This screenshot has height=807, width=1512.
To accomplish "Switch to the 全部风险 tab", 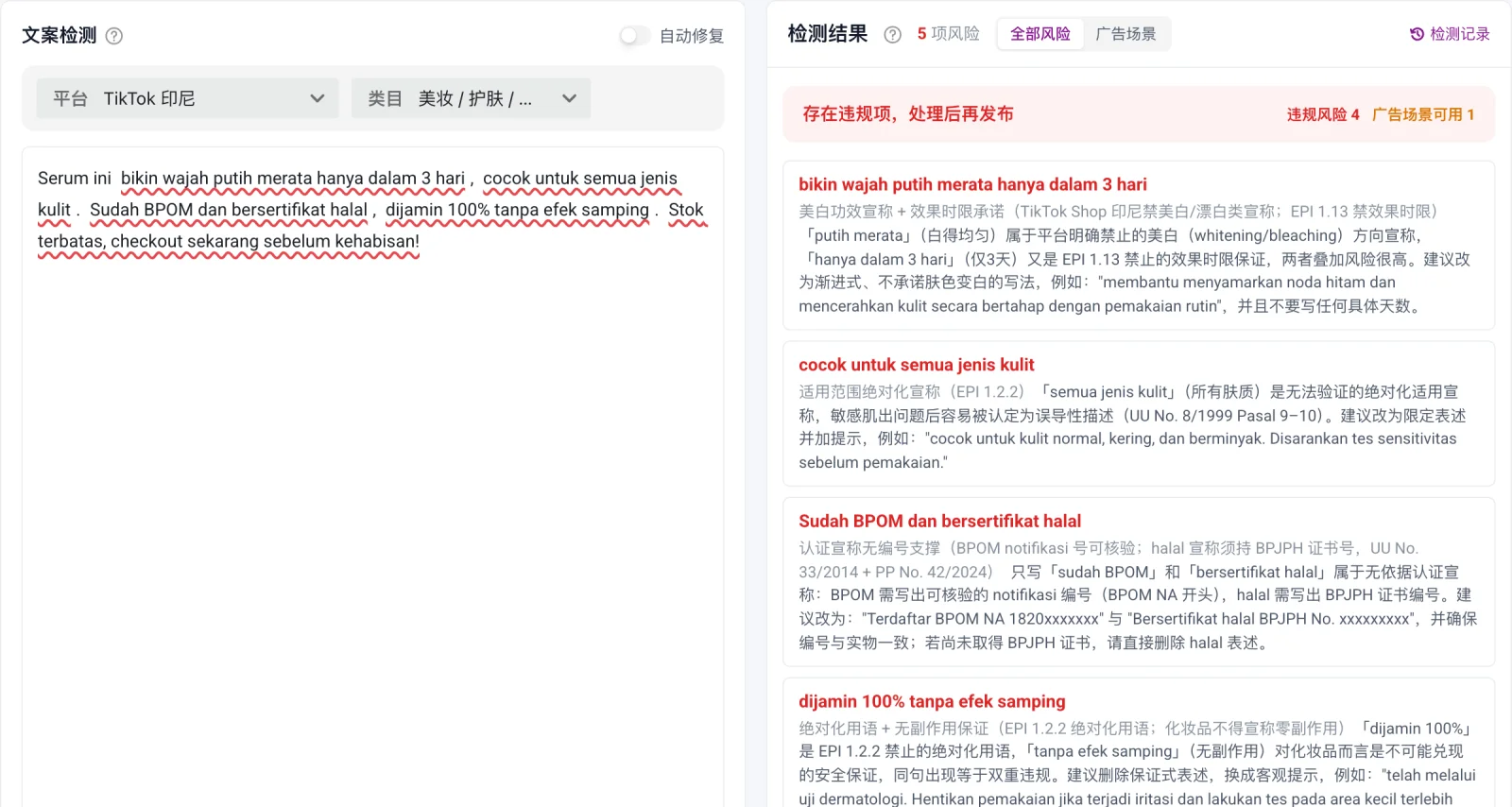I will point(1040,34).
